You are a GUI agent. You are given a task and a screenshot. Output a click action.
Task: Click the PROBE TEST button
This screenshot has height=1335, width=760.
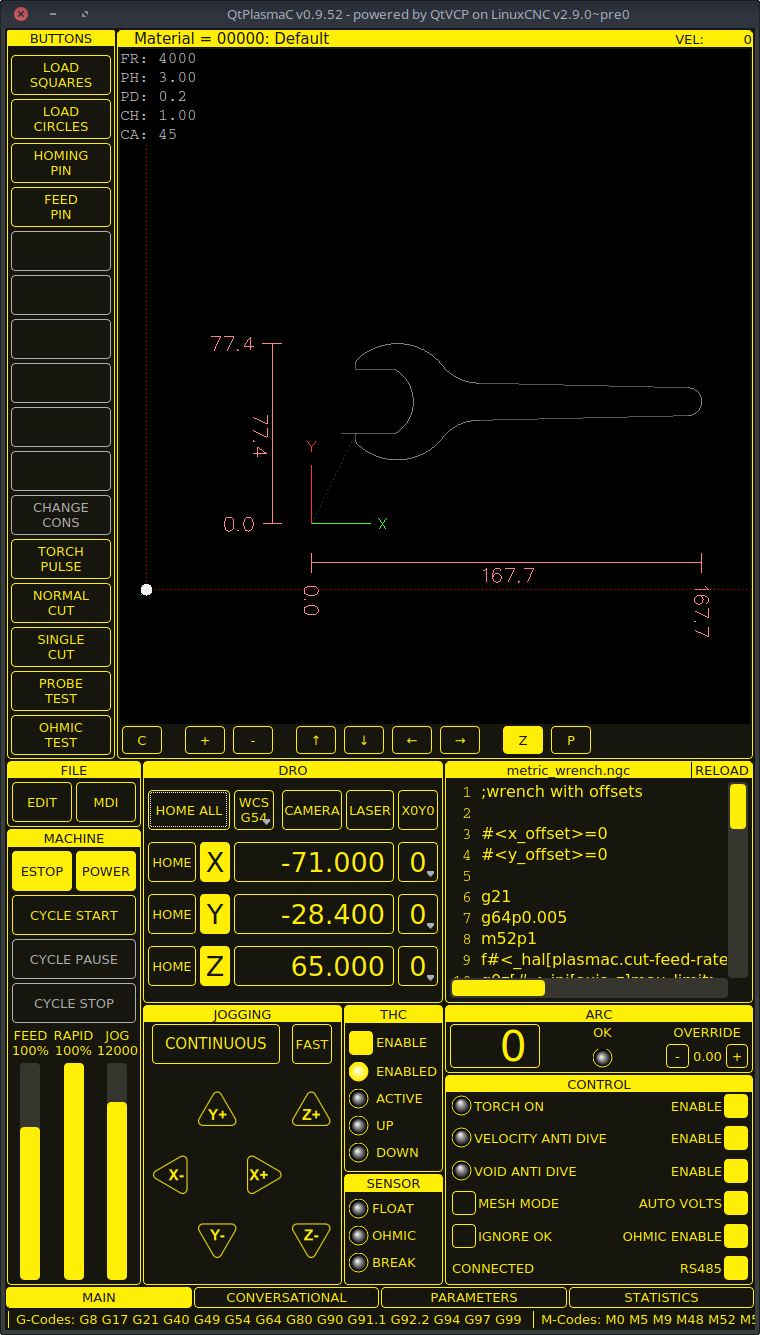pos(61,691)
